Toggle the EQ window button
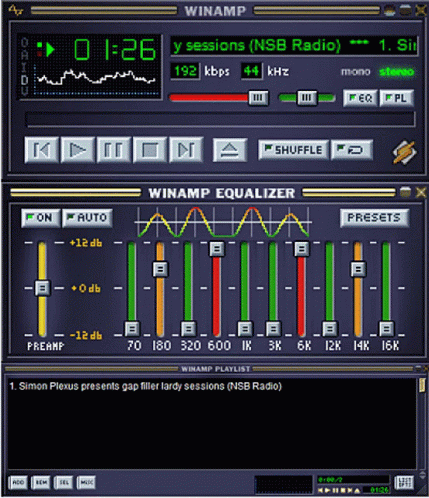The image size is (429, 498). pos(360,98)
